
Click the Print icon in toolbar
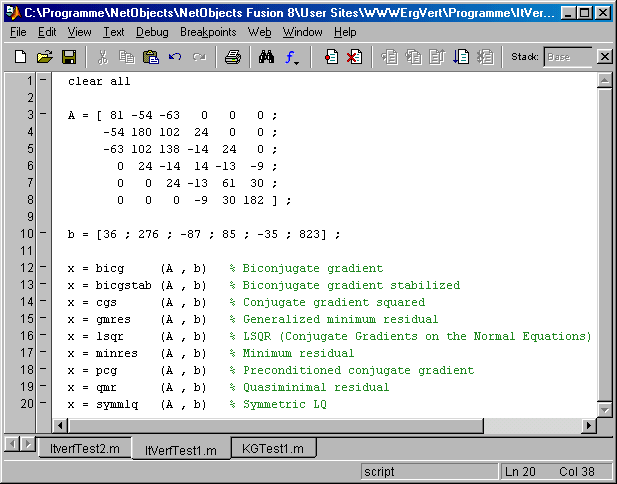tap(233, 57)
